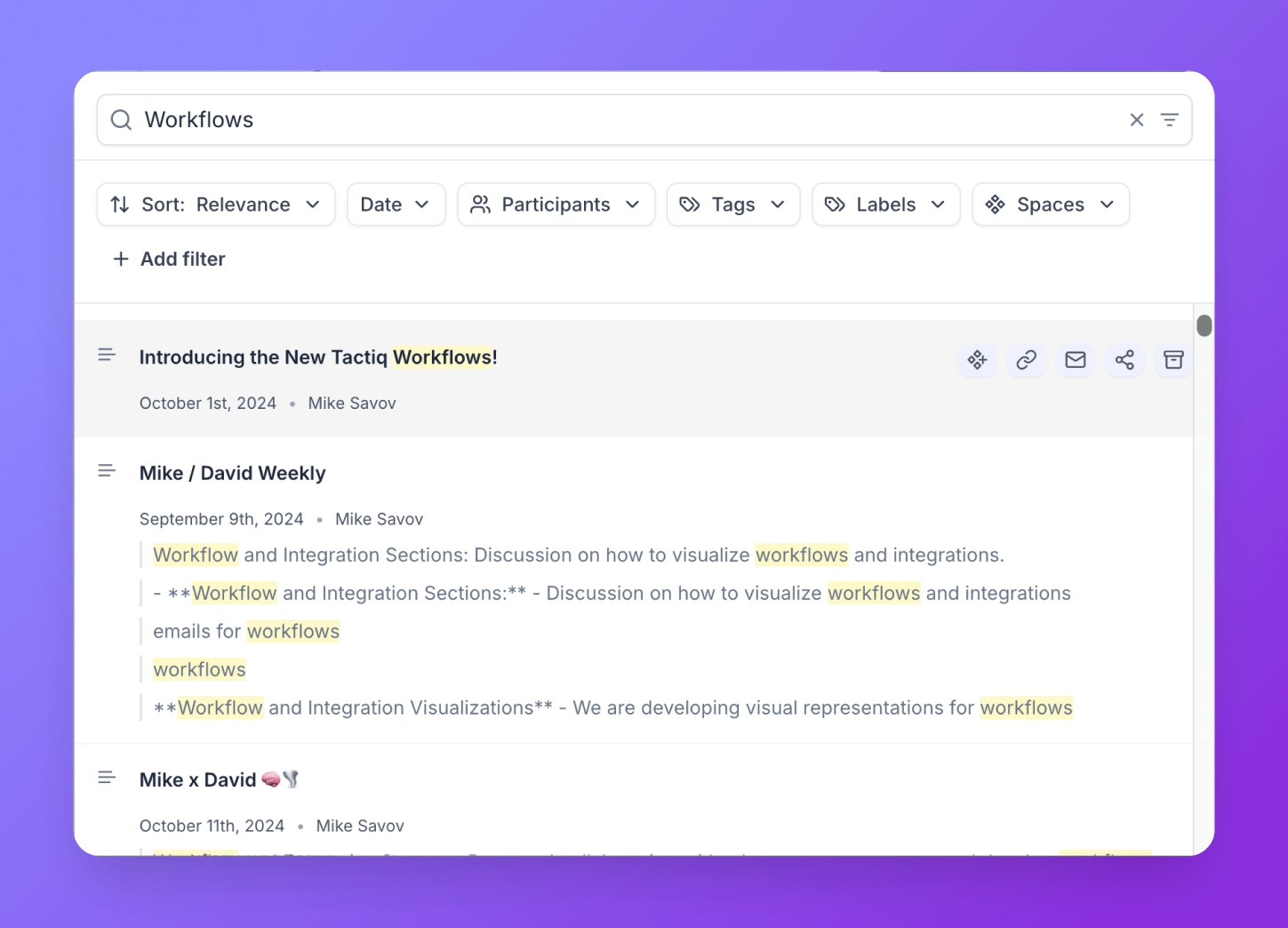Click the Add filter button

pyautogui.click(x=169, y=260)
